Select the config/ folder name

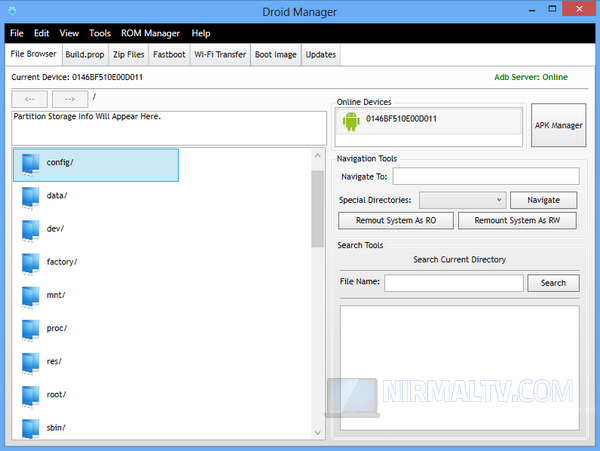point(60,163)
